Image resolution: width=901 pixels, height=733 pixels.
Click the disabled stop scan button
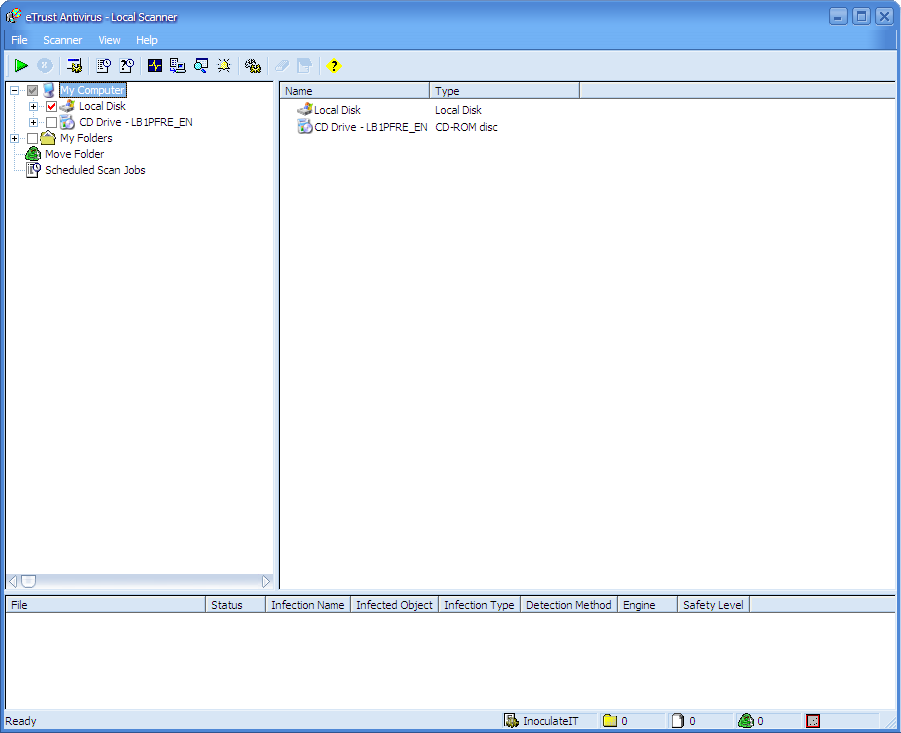coord(45,66)
